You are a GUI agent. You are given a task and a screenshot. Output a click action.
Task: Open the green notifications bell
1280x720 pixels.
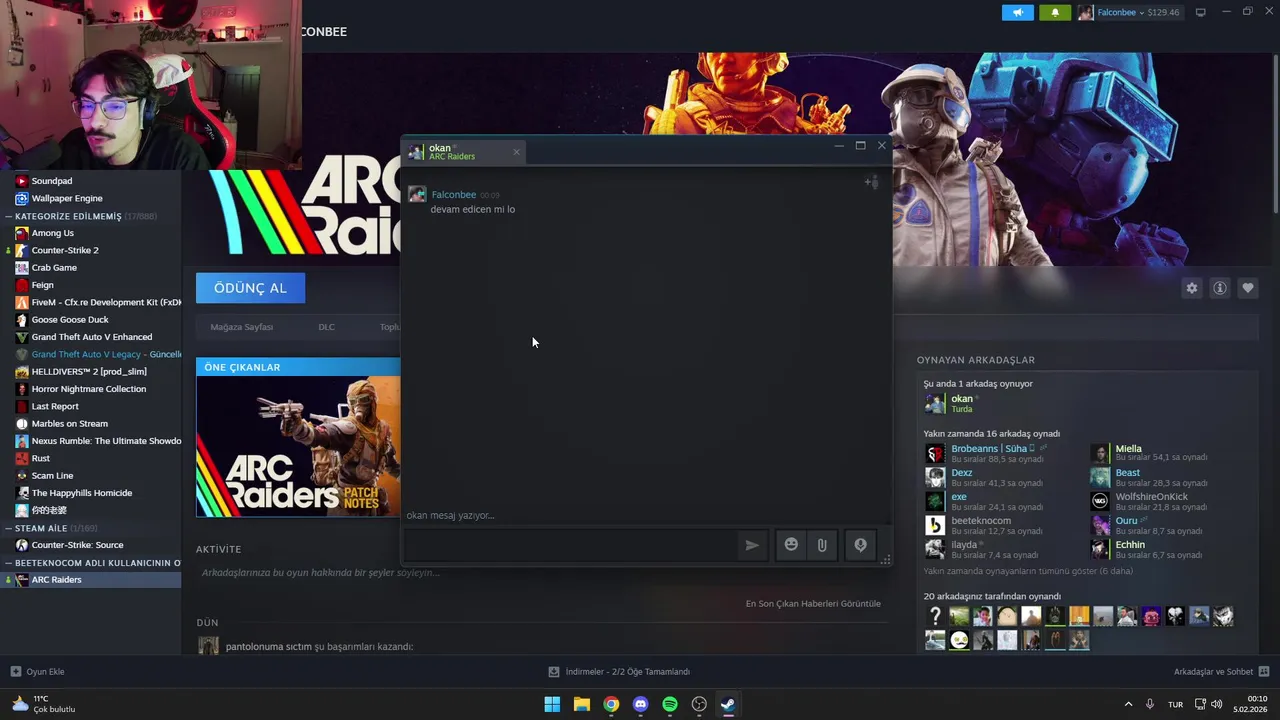1054,12
